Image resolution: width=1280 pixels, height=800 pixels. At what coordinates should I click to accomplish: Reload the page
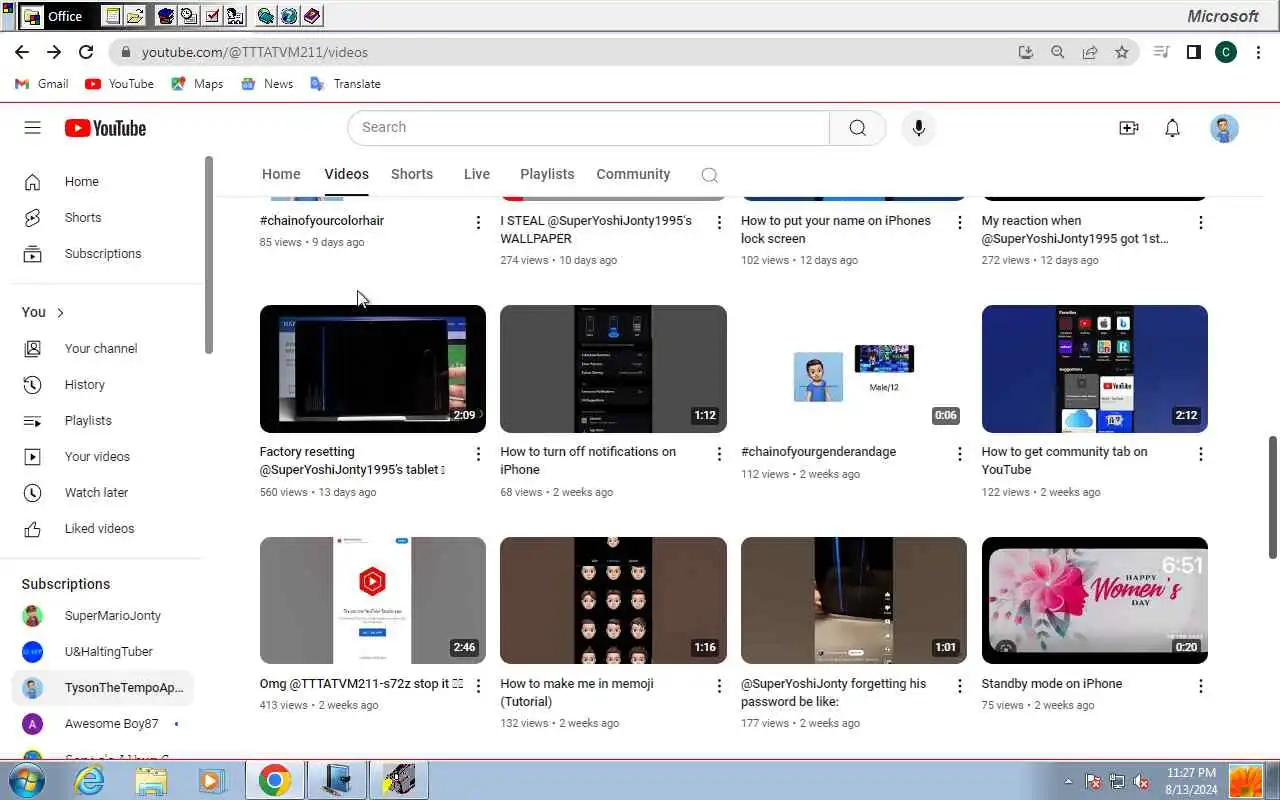pos(86,52)
